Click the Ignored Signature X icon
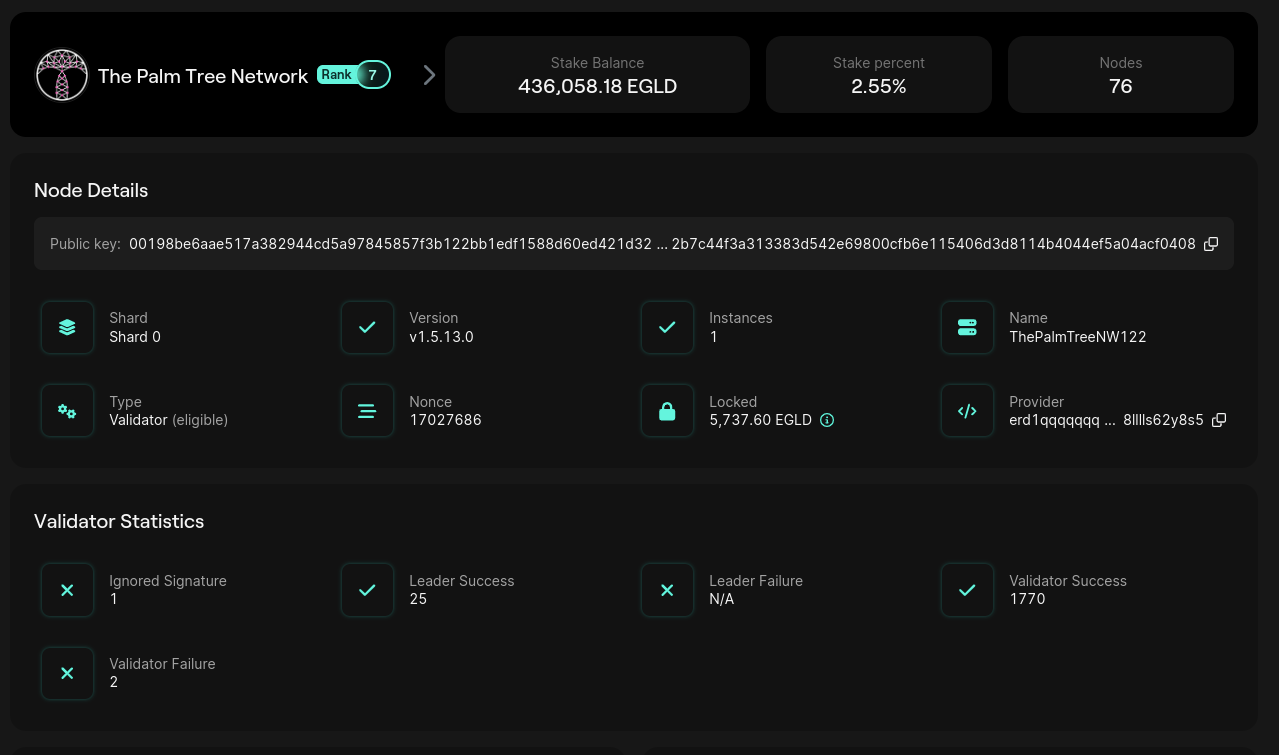The height and width of the screenshot is (755, 1279). 67,590
